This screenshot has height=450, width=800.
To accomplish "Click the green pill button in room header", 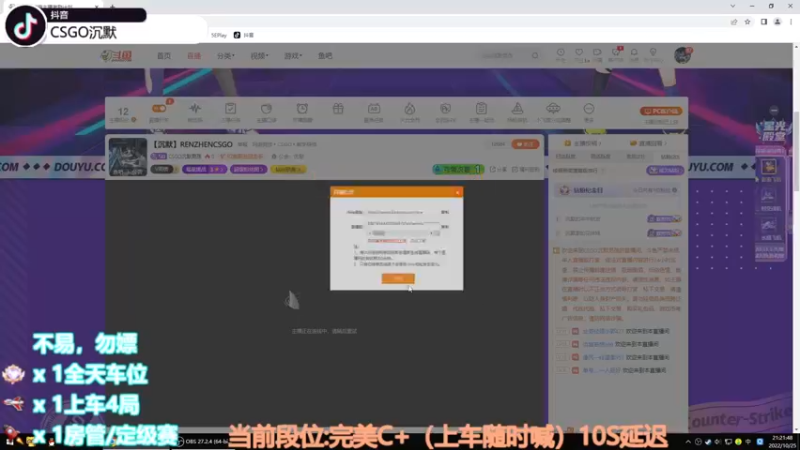I will [x=458, y=169].
